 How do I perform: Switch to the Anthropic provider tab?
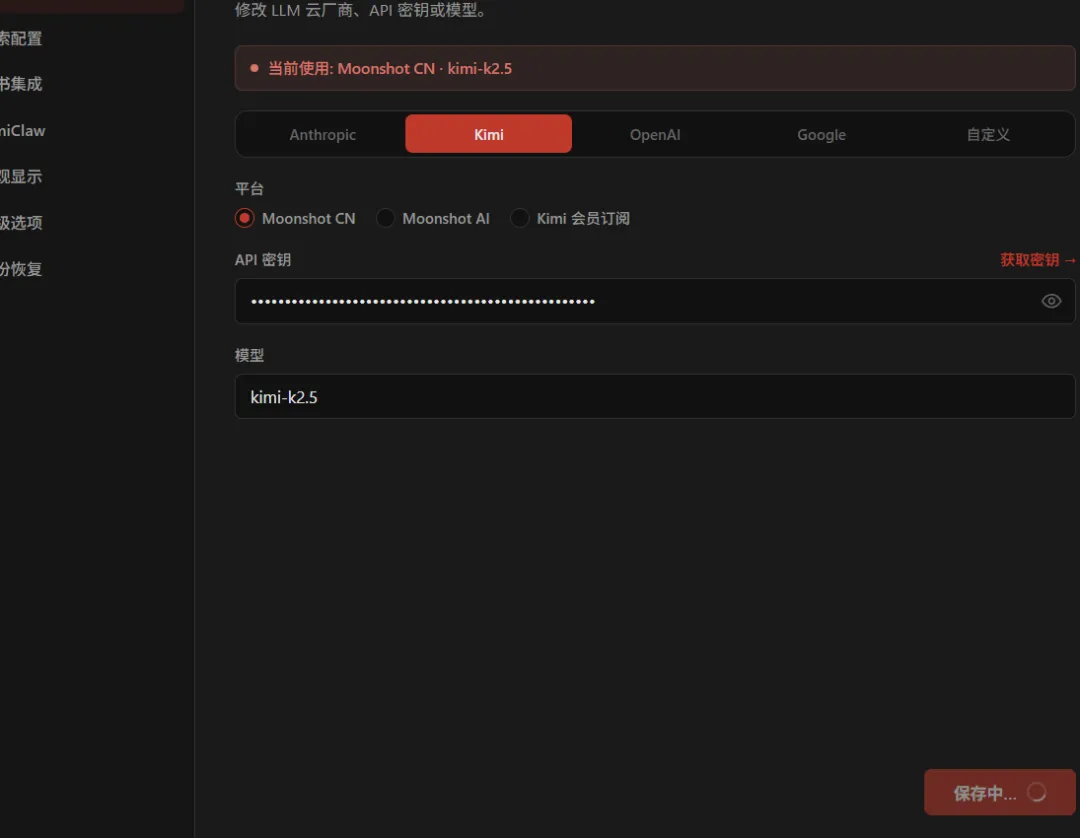click(322, 134)
